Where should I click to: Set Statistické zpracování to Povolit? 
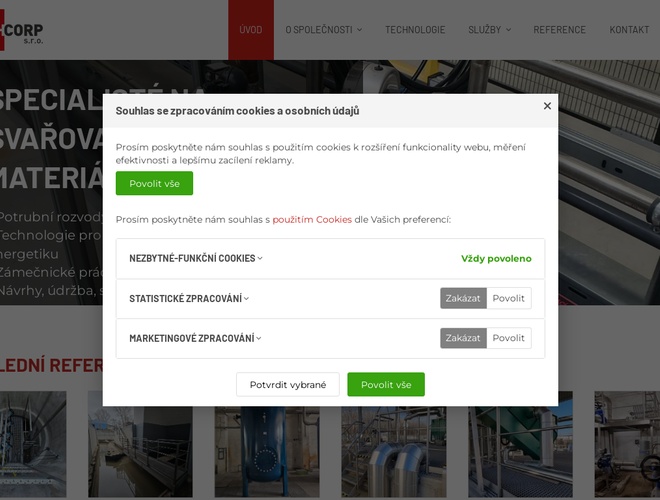coord(508,298)
